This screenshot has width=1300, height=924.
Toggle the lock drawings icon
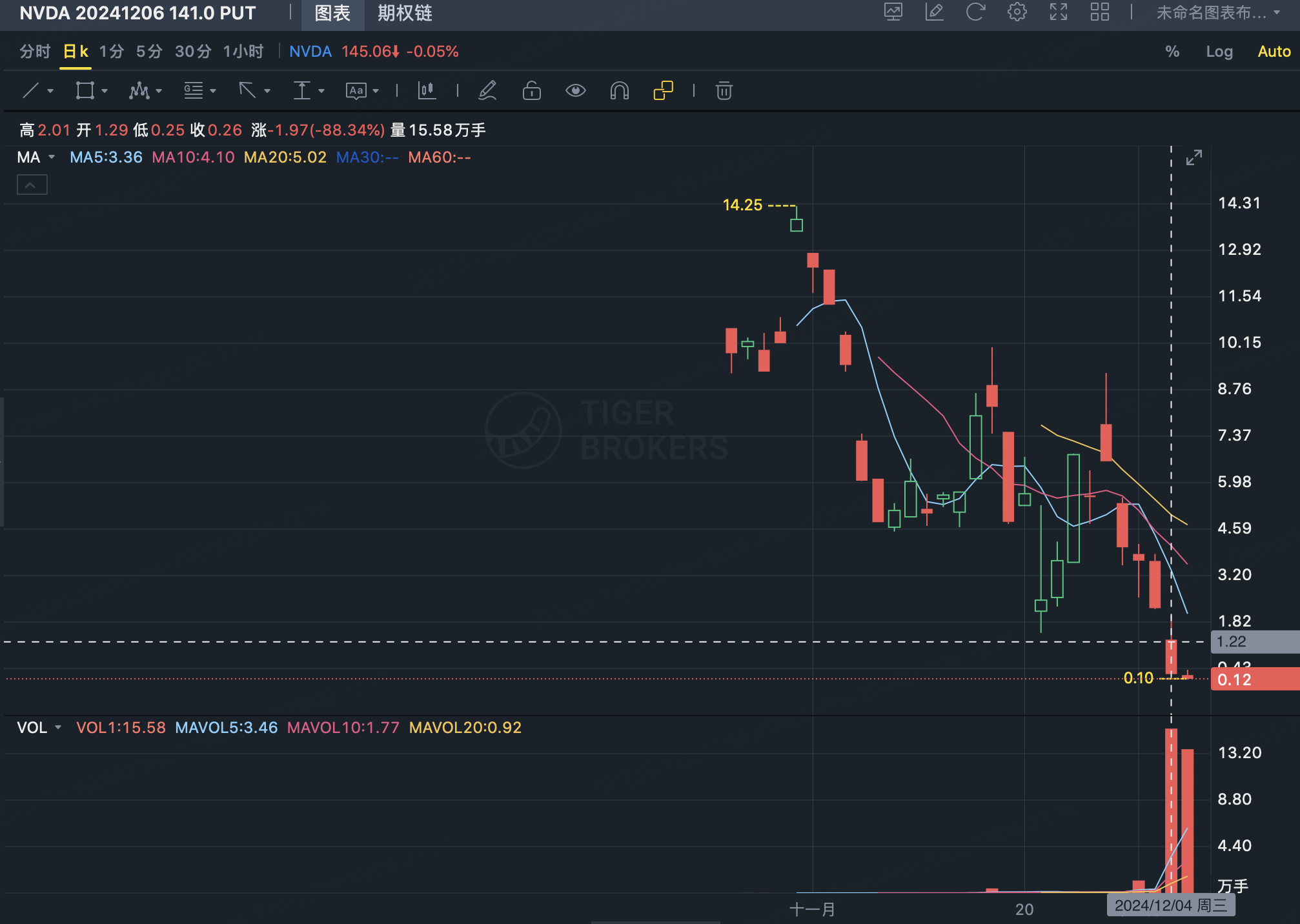pos(531,91)
